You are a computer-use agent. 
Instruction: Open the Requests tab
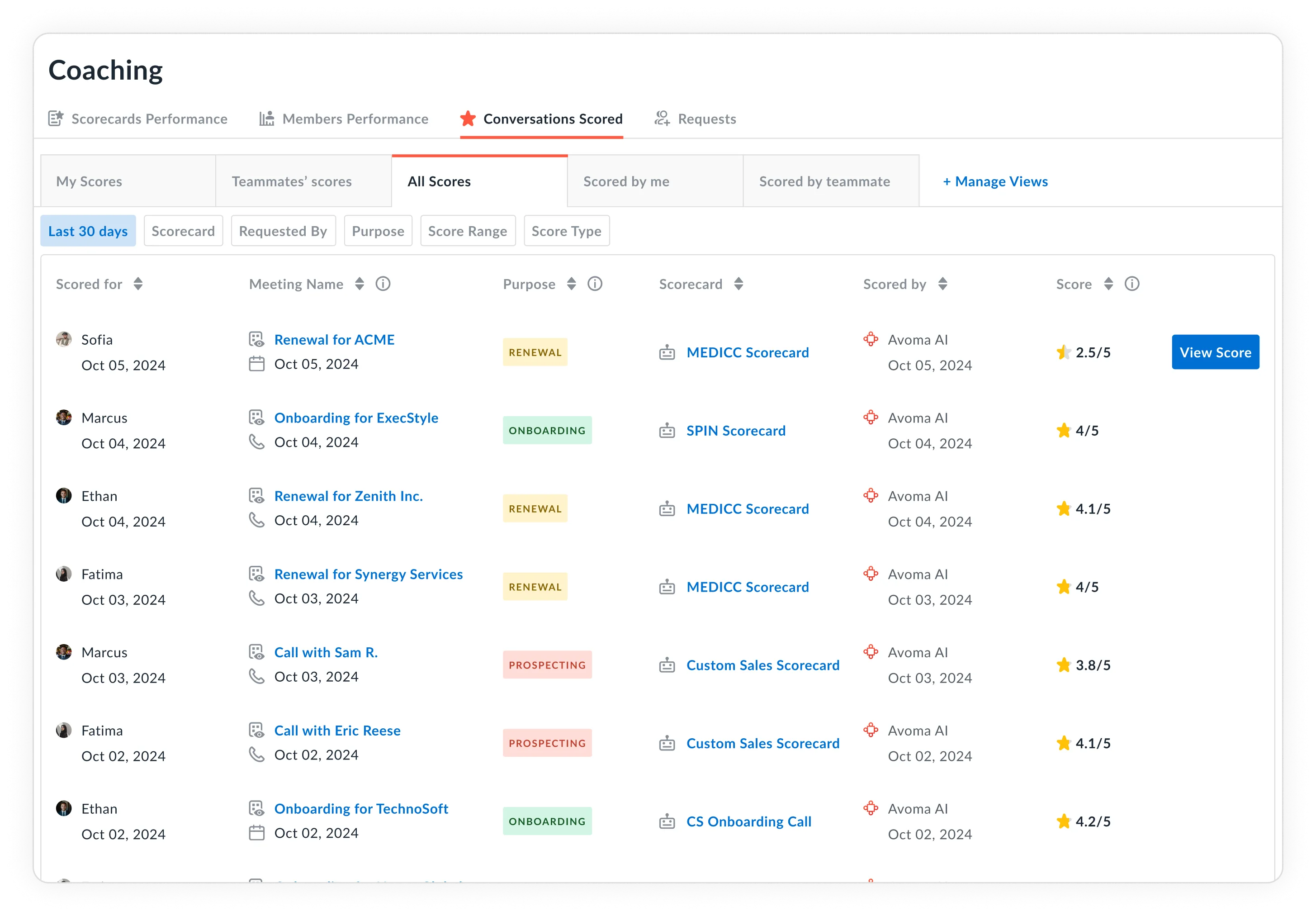tap(695, 119)
